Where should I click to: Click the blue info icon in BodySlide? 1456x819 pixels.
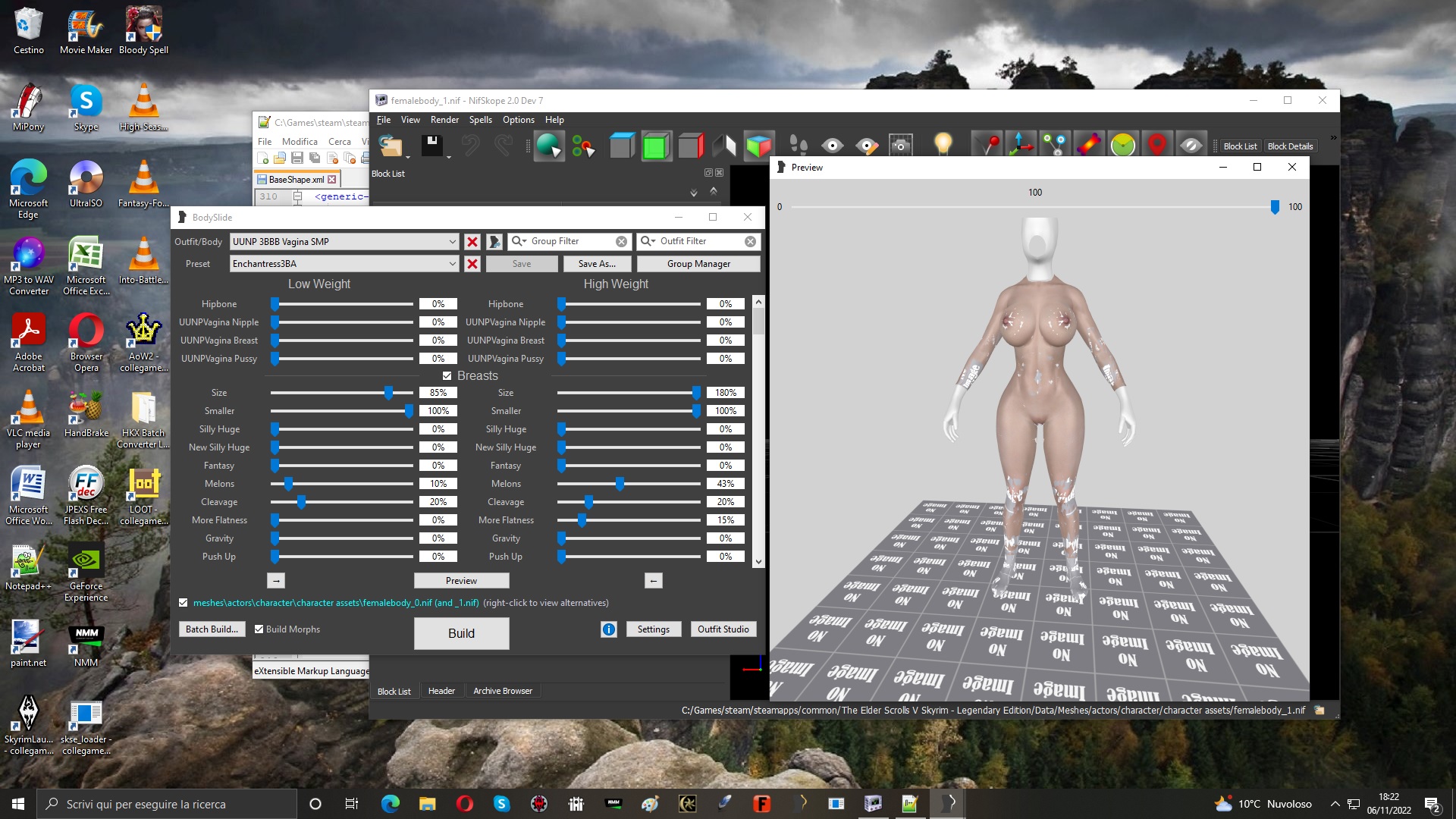click(x=608, y=629)
